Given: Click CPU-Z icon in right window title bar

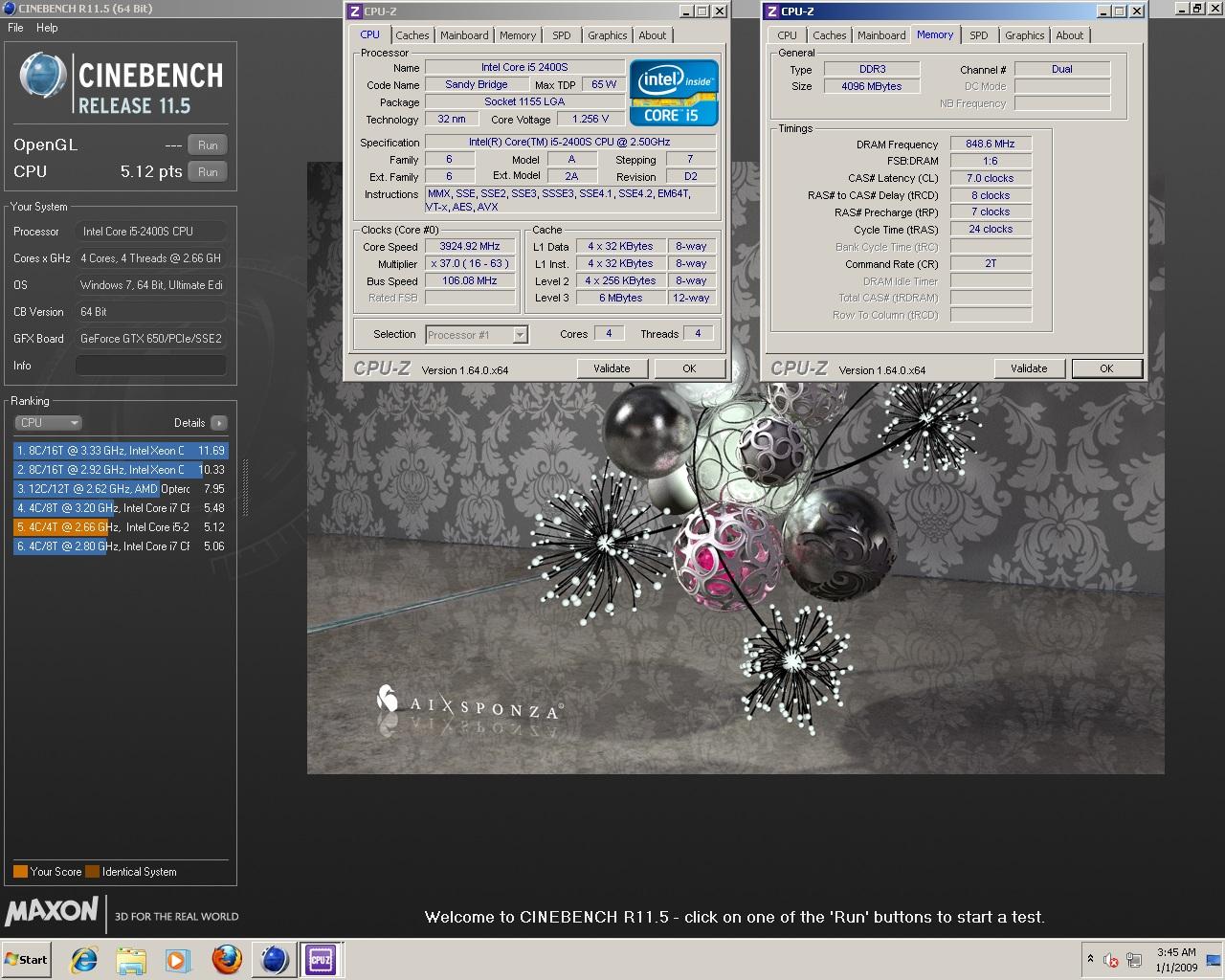Looking at the screenshot, I should [772, 11].
